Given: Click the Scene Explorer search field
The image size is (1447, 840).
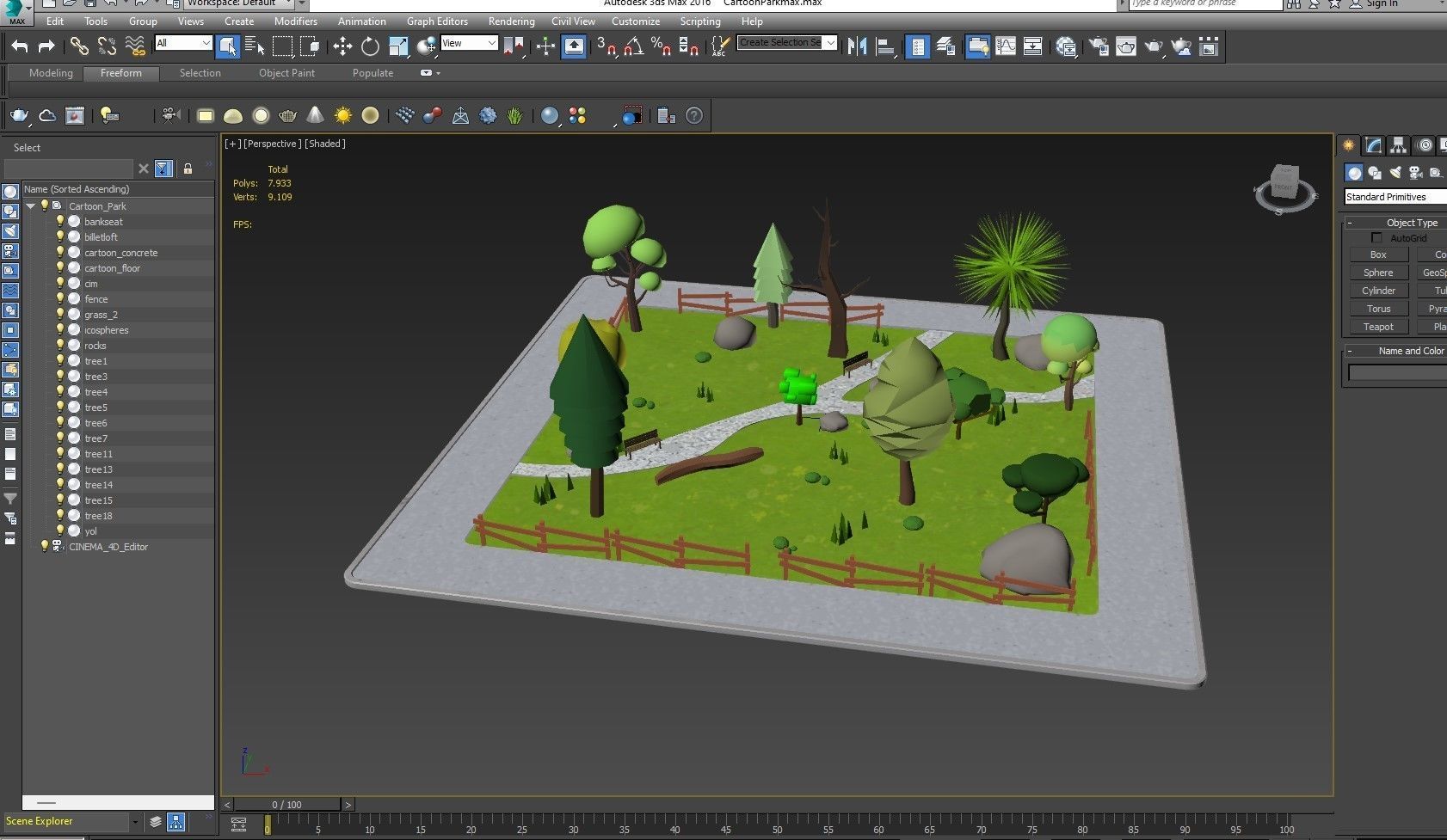Looking at the screenshot, I should 69,169.
